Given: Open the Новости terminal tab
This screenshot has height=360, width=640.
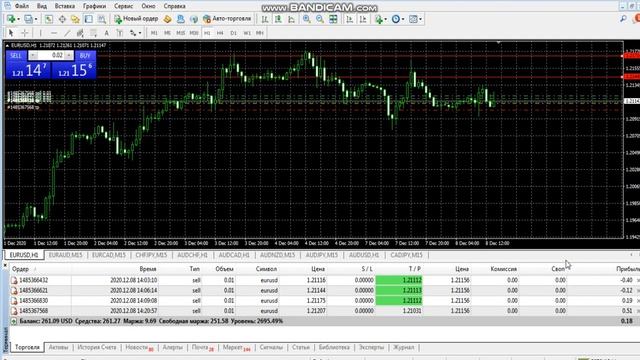Looking at the screenshot, I should (139, 347).
